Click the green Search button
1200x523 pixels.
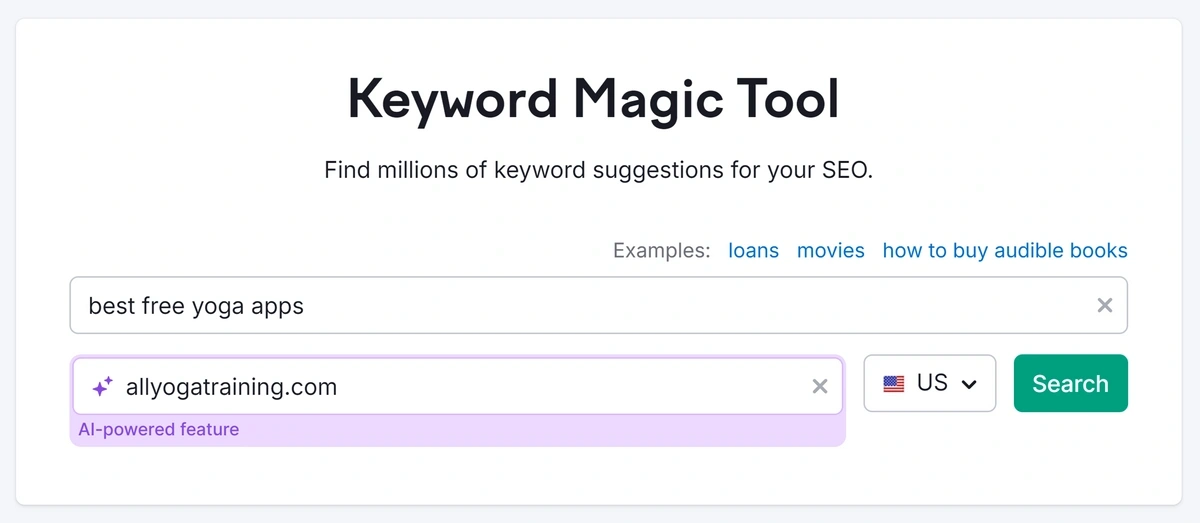click(1070, 383)
